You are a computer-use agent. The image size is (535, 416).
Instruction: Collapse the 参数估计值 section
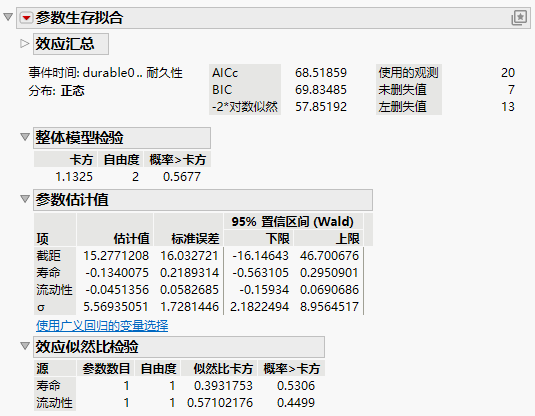25,199
